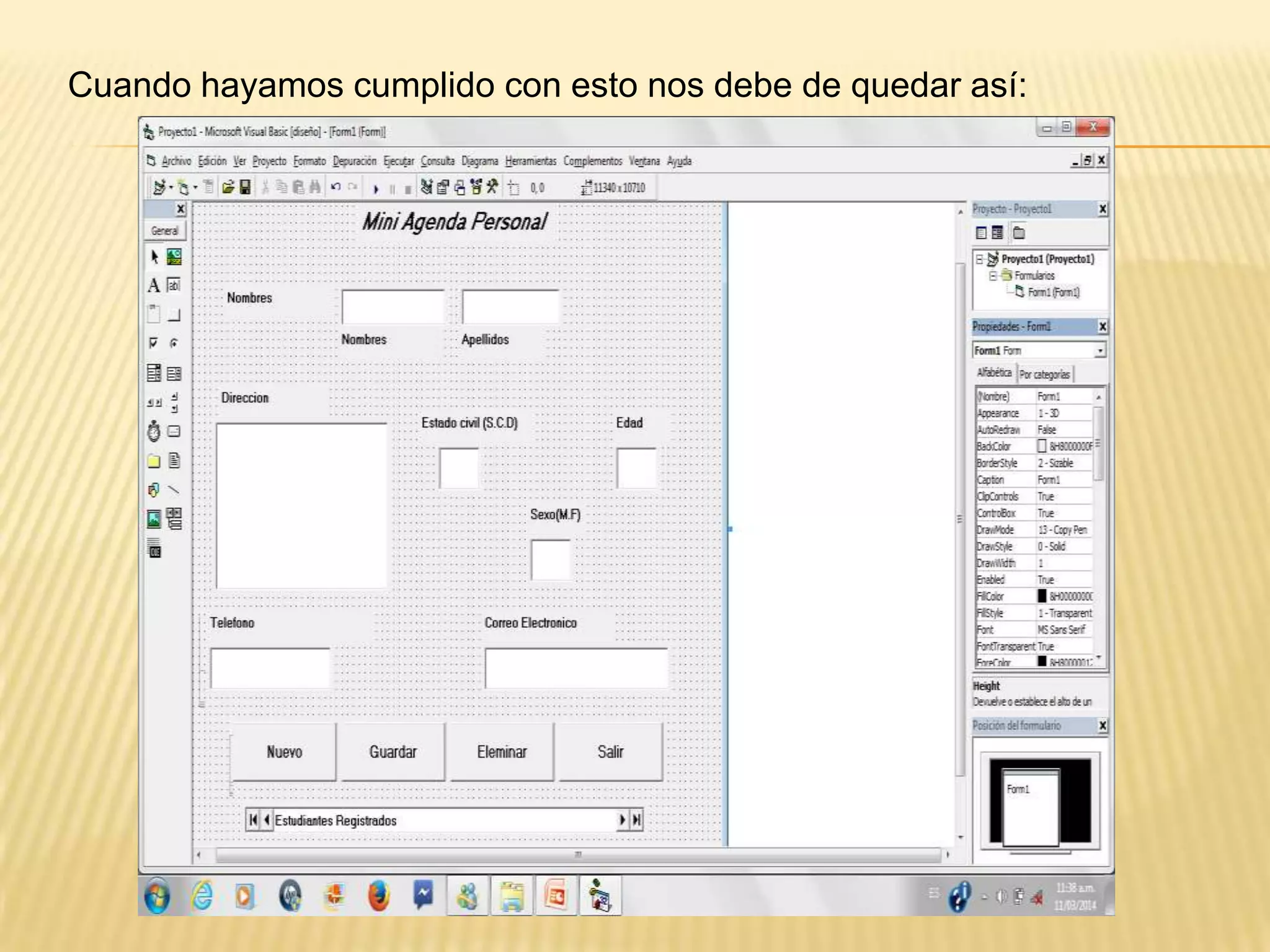Viewport: 1270px width, 952px height.
Task: Collapse the Formularios folder node
Action: pyautogui.click(x=993, y=276)
